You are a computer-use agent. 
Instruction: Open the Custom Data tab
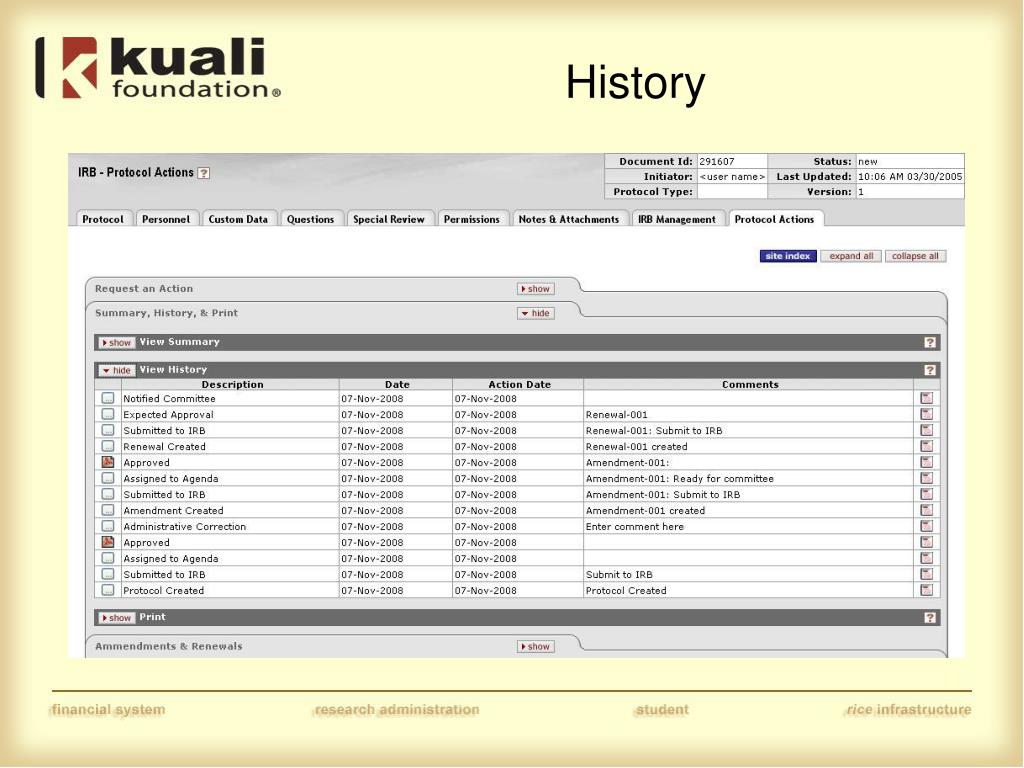(x=238, y=219)
